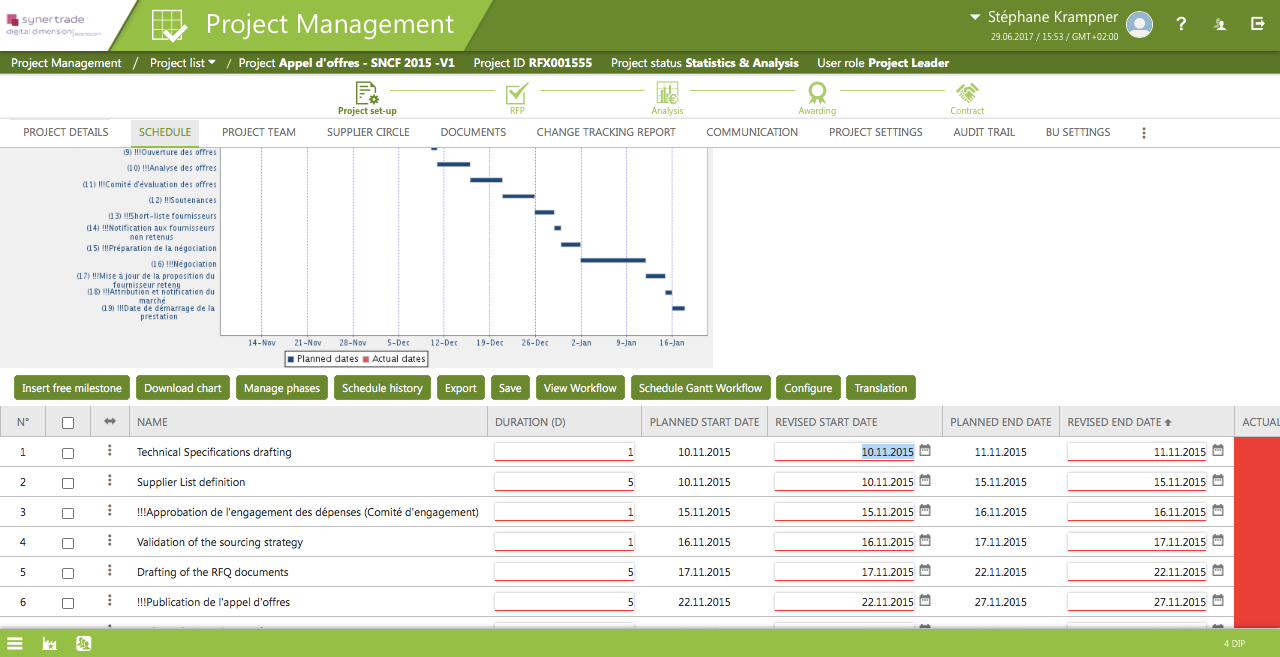Check the row checkbox for Validation of the sourcing strategy
This screenshot has height=657, width=1280.
pos(68,542)
